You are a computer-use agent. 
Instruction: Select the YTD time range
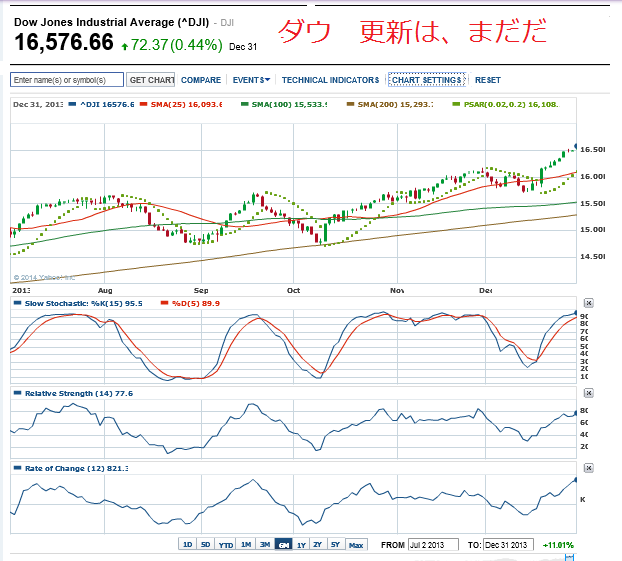pos(226,545)
